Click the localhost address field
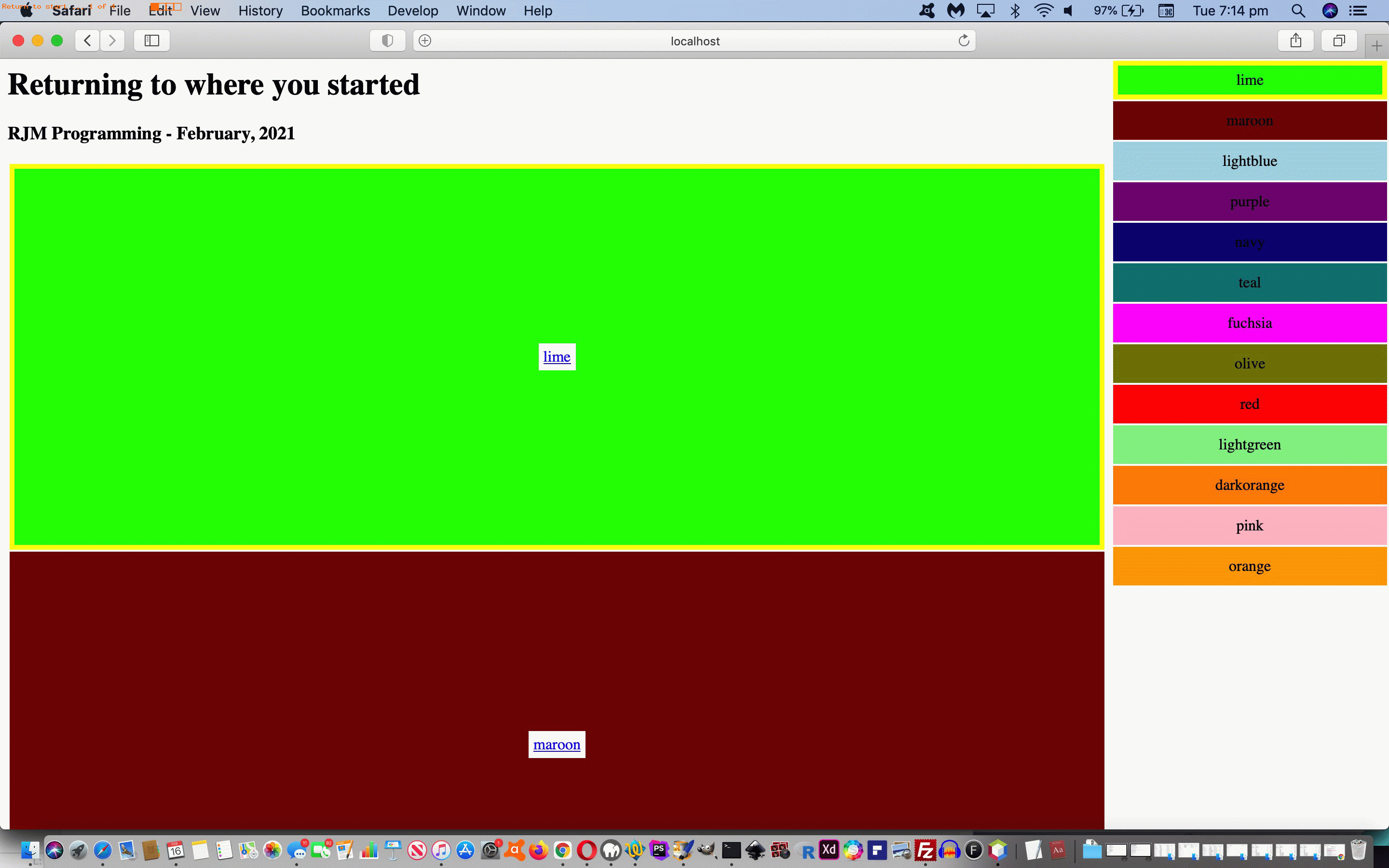1389x868 pixels. click(694, 41)
